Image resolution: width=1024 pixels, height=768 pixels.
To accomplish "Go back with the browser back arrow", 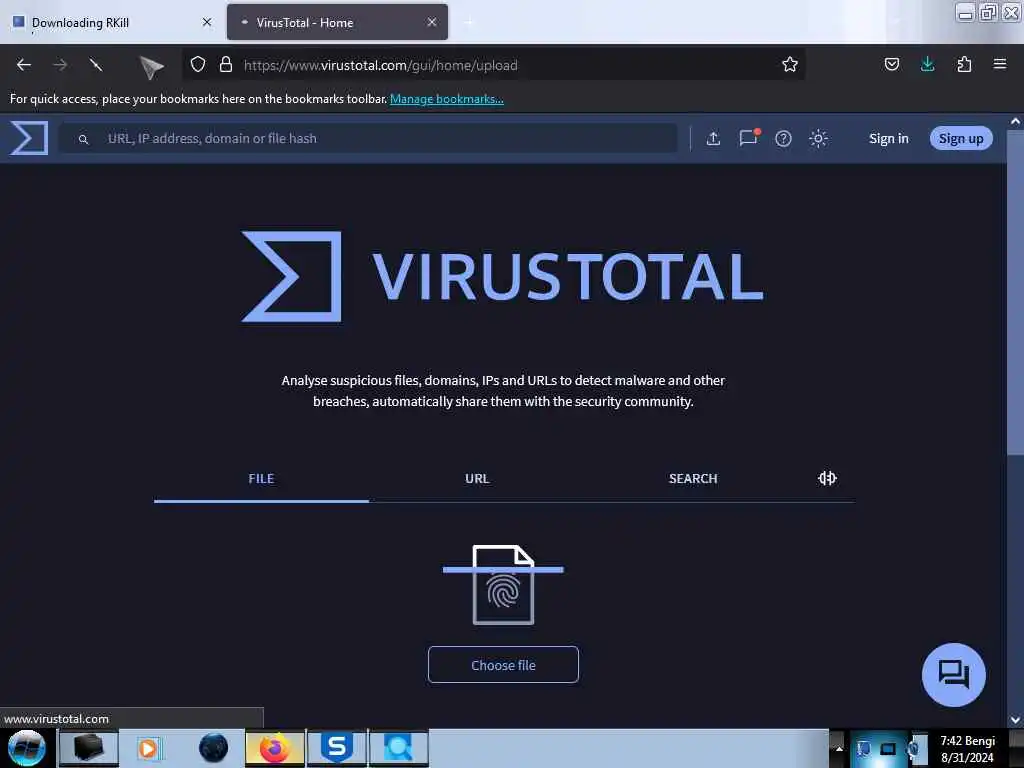I will pos(24,65).
